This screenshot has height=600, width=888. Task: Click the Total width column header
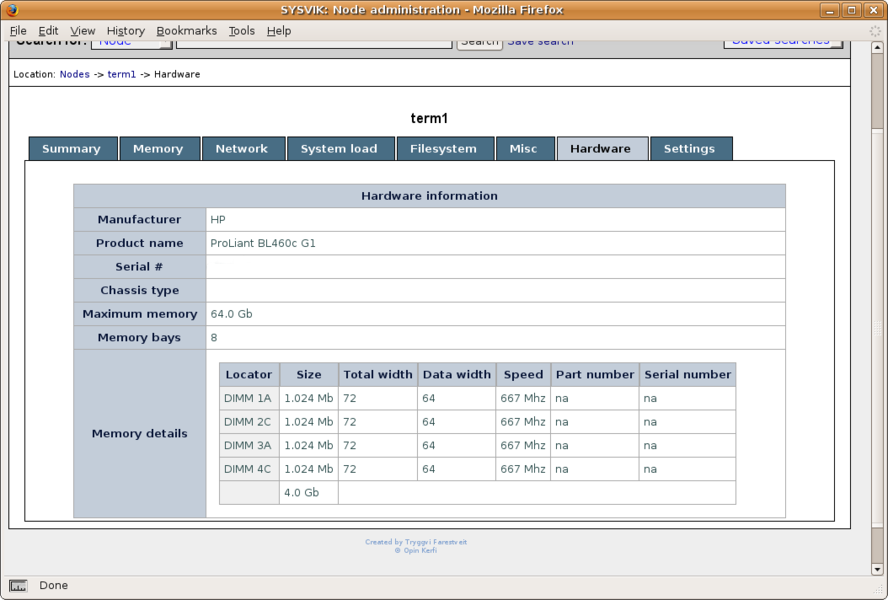378,375
